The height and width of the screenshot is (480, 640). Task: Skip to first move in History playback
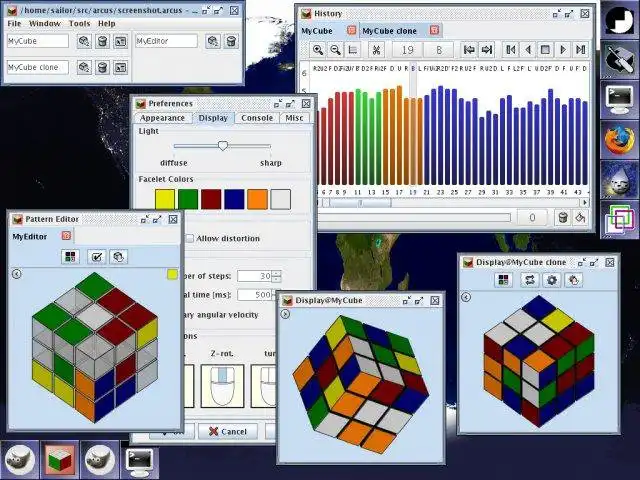[x=511, y=50]
